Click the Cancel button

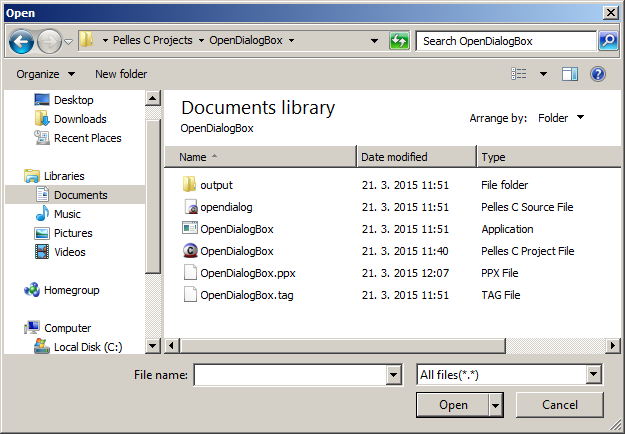[x=560, y=405]
